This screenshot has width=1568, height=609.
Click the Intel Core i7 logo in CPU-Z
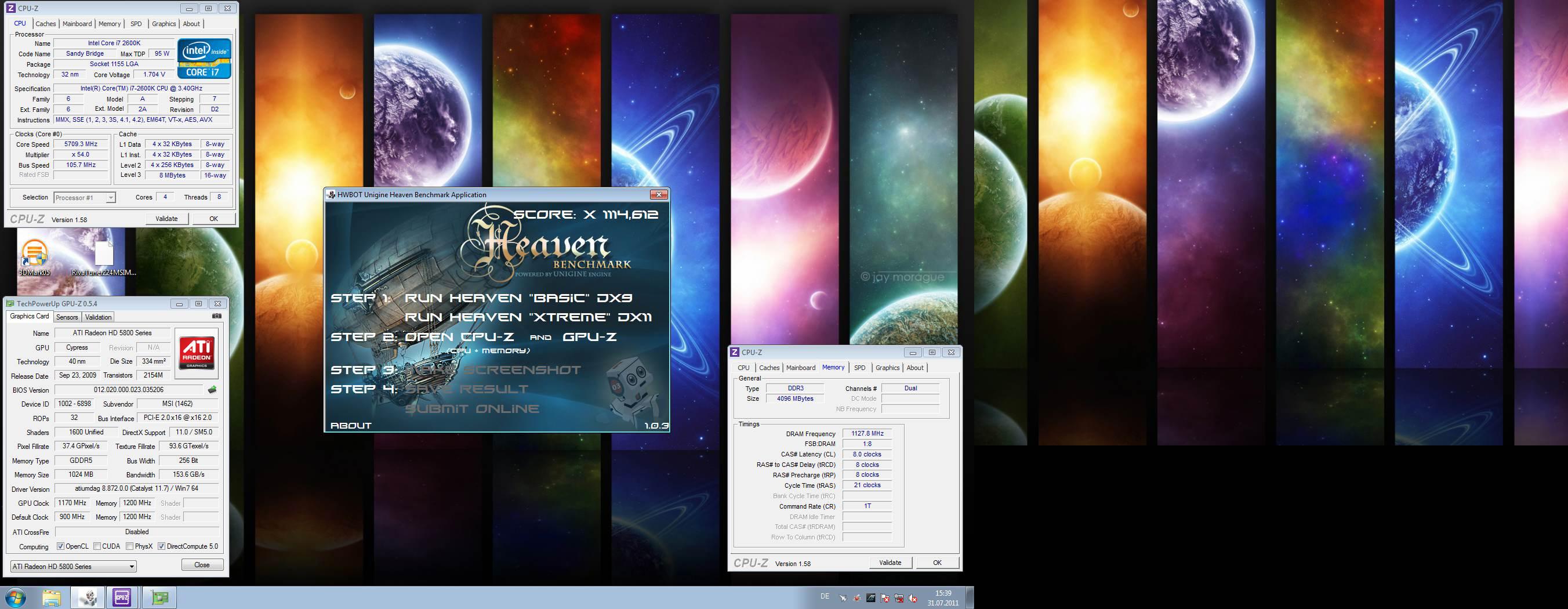[204, 59]
